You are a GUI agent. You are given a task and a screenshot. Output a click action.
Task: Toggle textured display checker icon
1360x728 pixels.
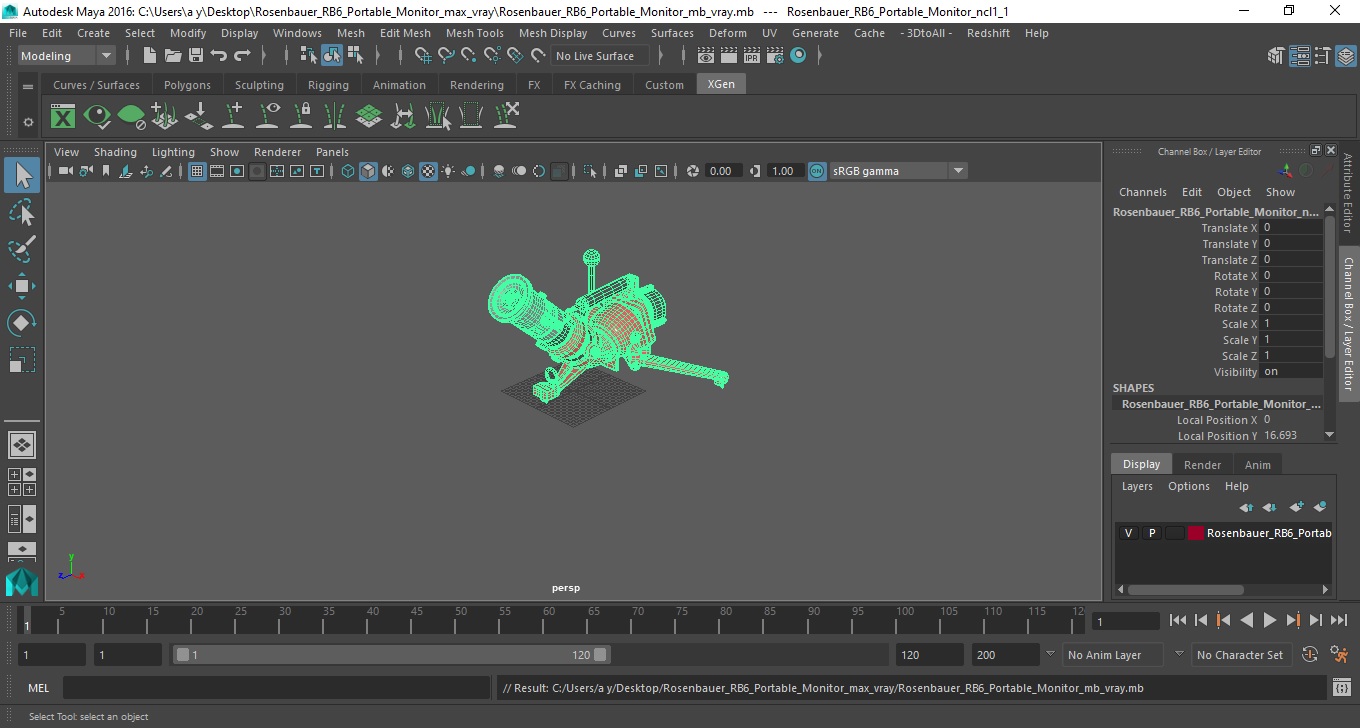point(428,171)
